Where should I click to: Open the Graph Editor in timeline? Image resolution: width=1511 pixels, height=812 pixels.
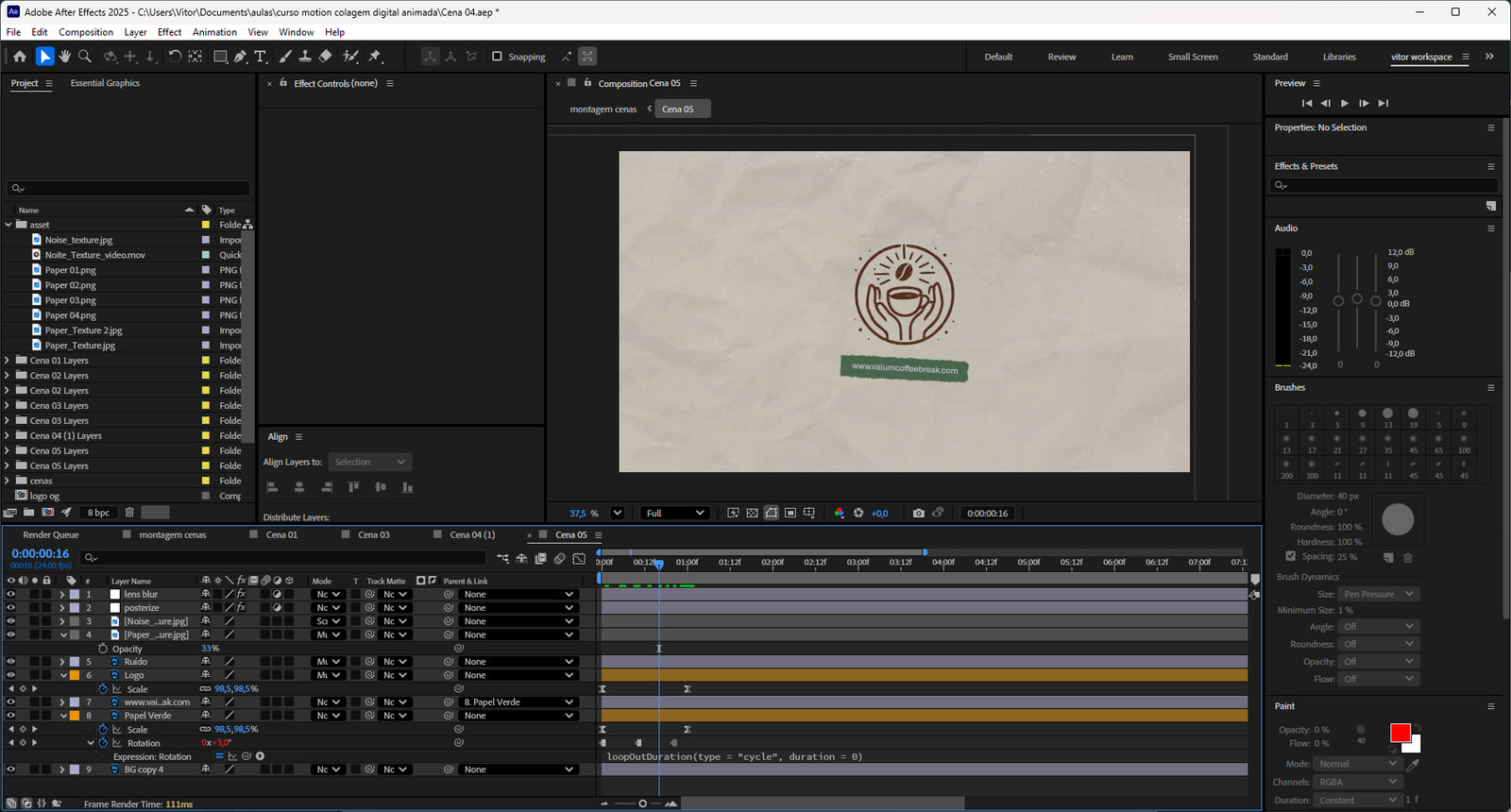tap(579, 558)
